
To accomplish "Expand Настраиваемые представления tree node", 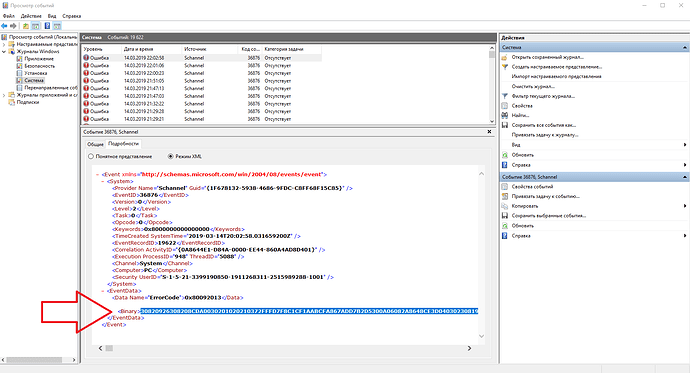I will (4, 44).
